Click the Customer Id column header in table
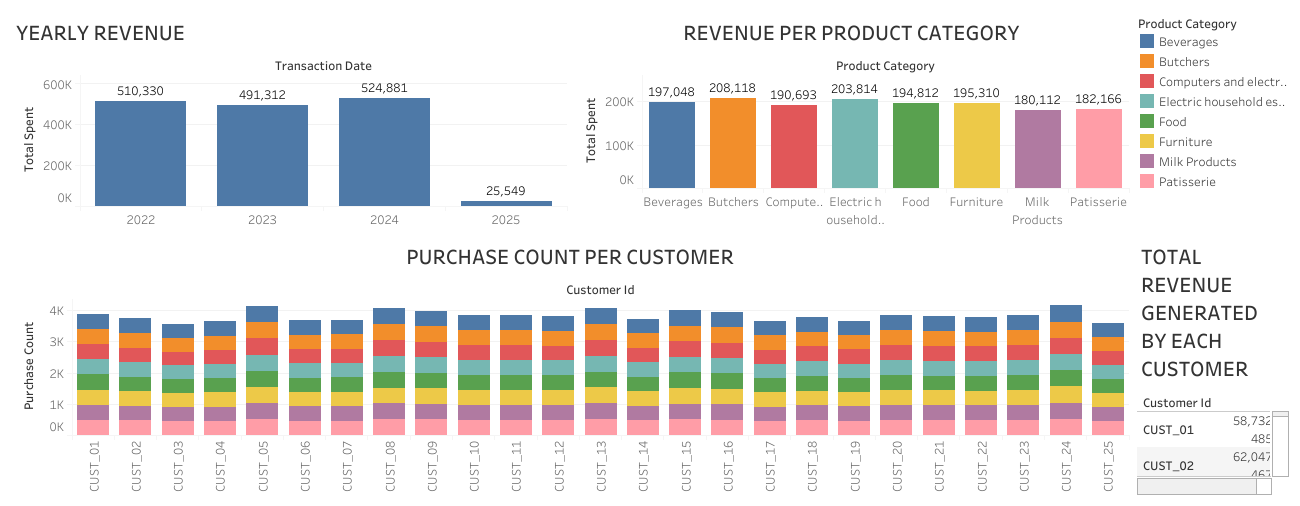The image size is (1300, 506). (1177, 402)
